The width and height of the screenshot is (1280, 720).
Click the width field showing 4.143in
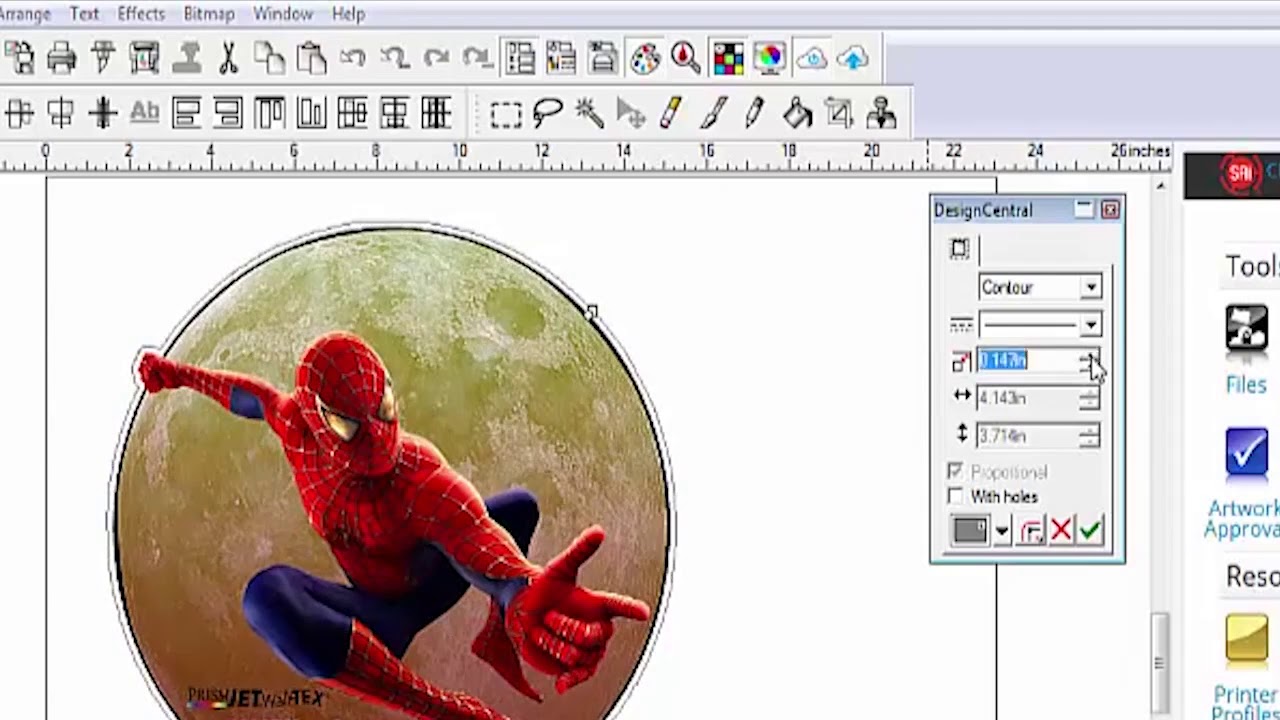pos(1028,398)
